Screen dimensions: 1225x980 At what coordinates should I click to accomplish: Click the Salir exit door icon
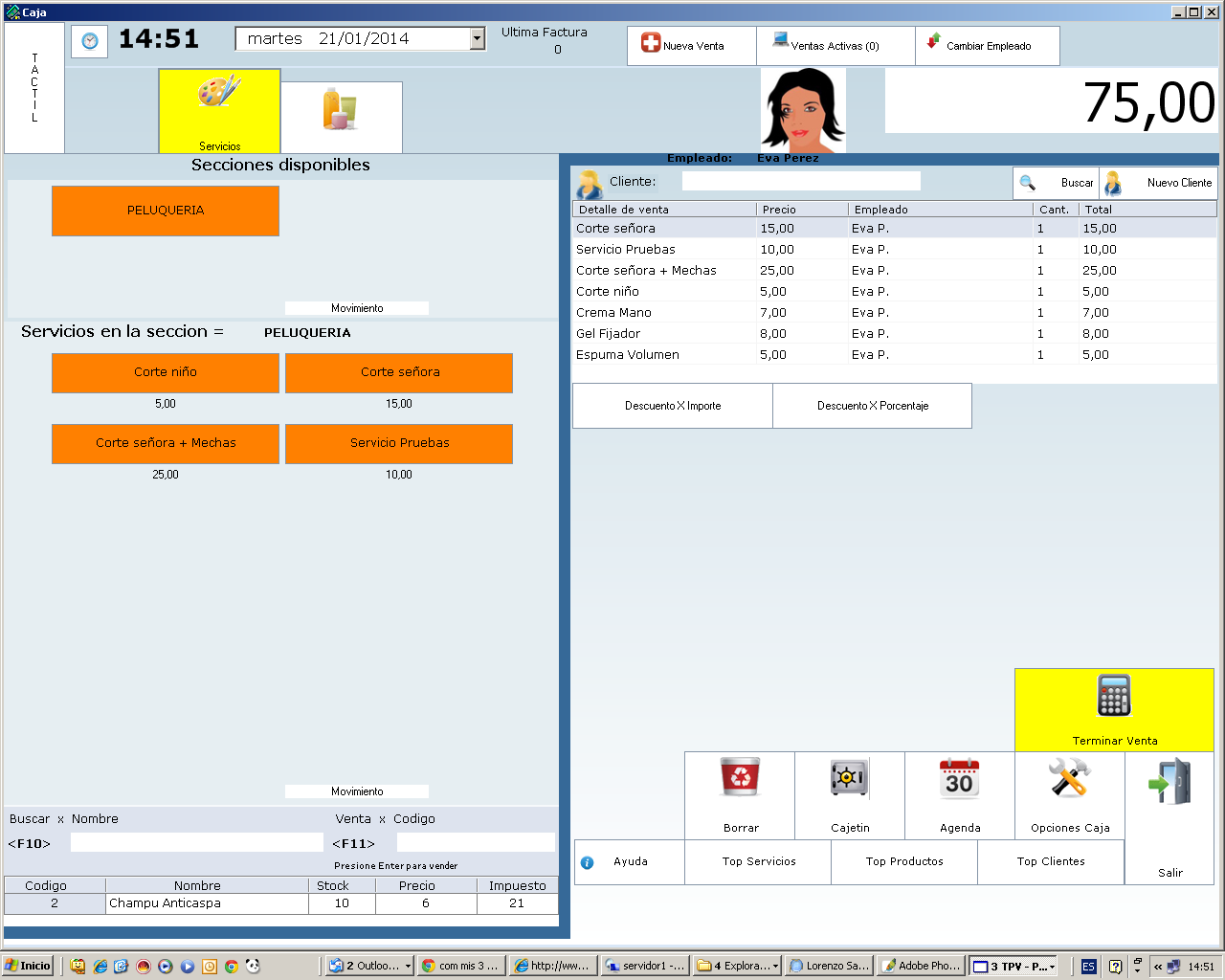click(1169, 782)
